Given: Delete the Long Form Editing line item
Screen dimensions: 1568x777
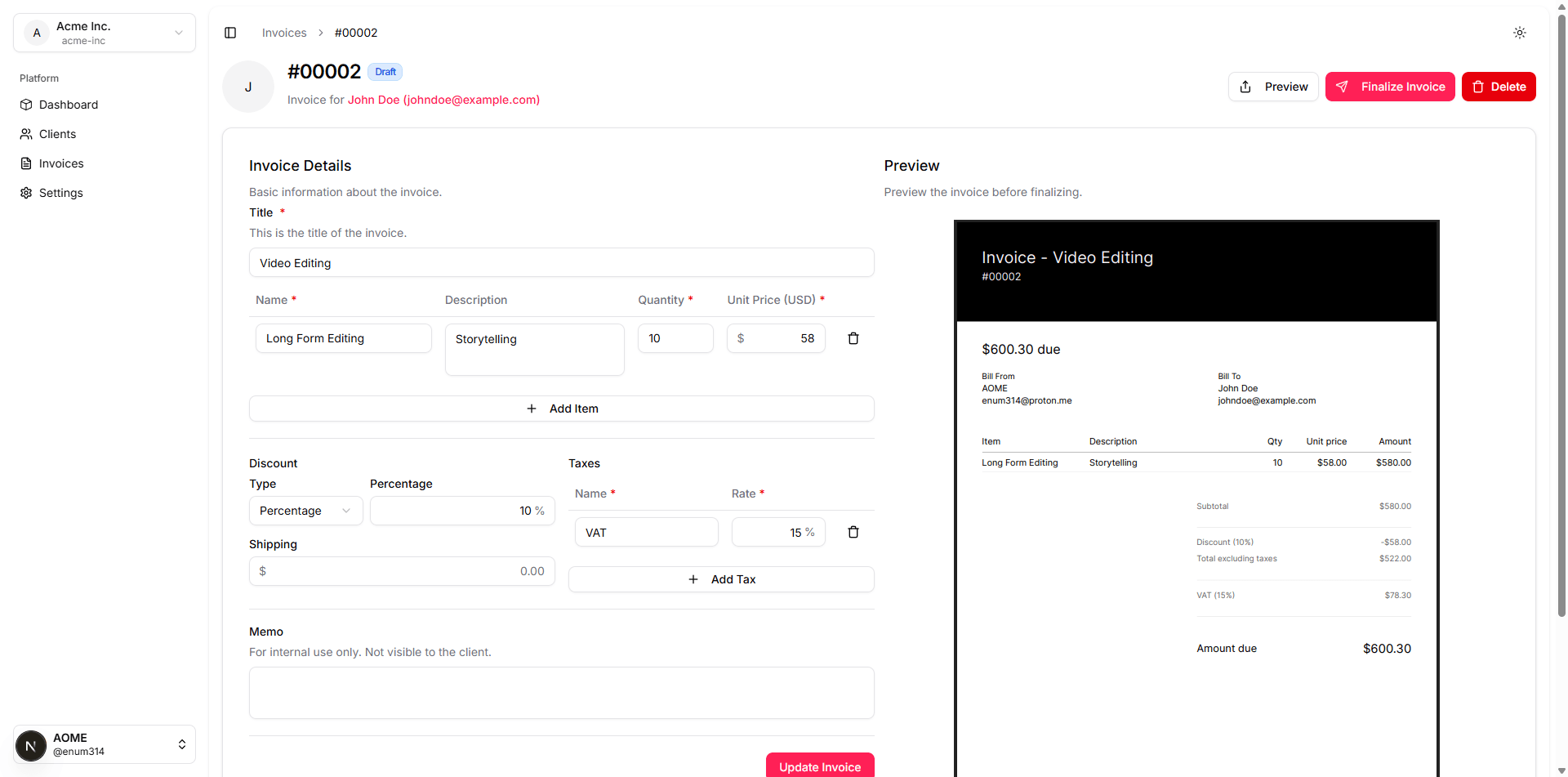Looking at the screenshot, I should pos(853,338).
